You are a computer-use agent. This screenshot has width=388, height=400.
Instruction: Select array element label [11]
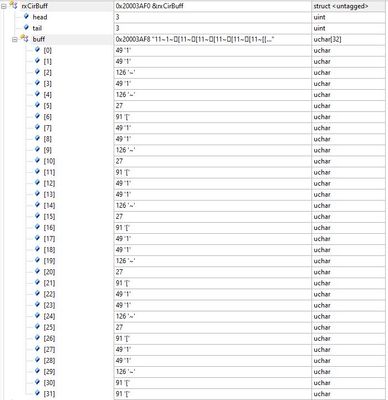tap(49, 172)
